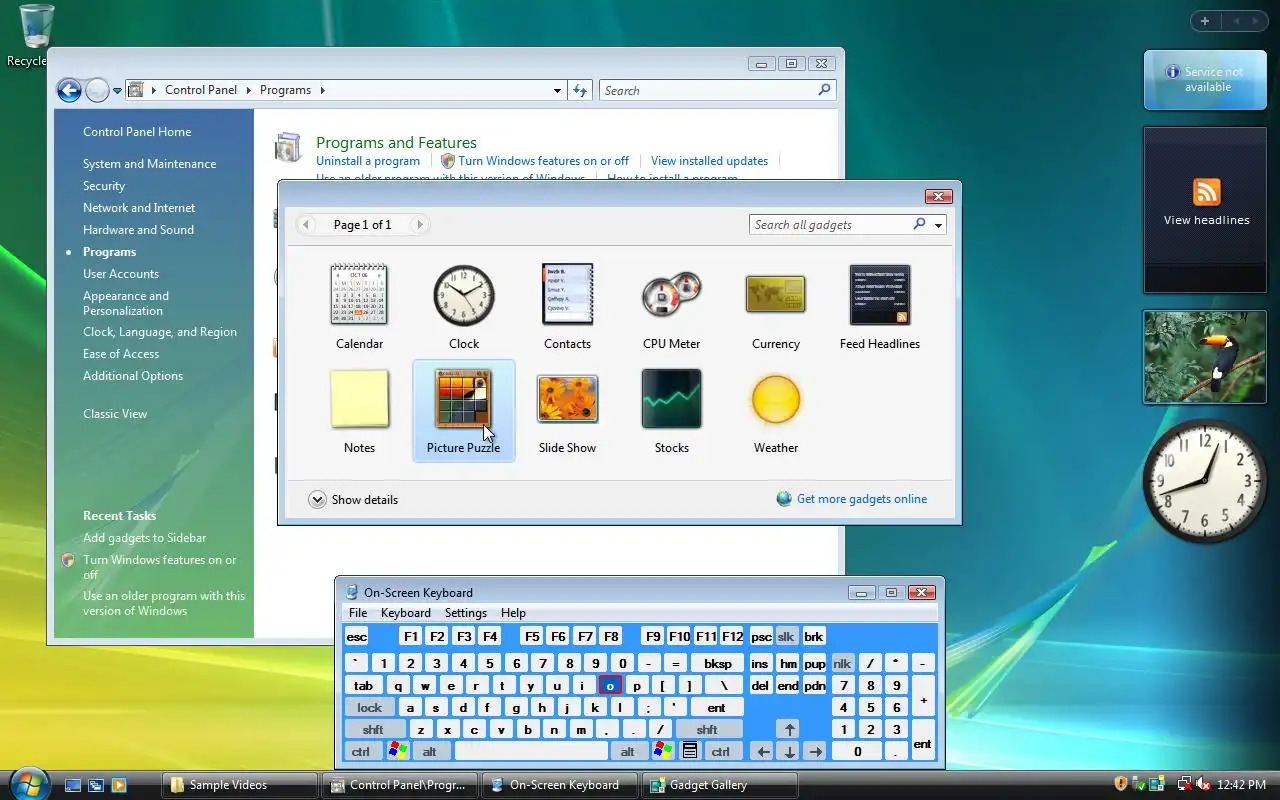Click the highlighted o key
The height and width of the screenshot is (800, 1280).
point(610,685)
